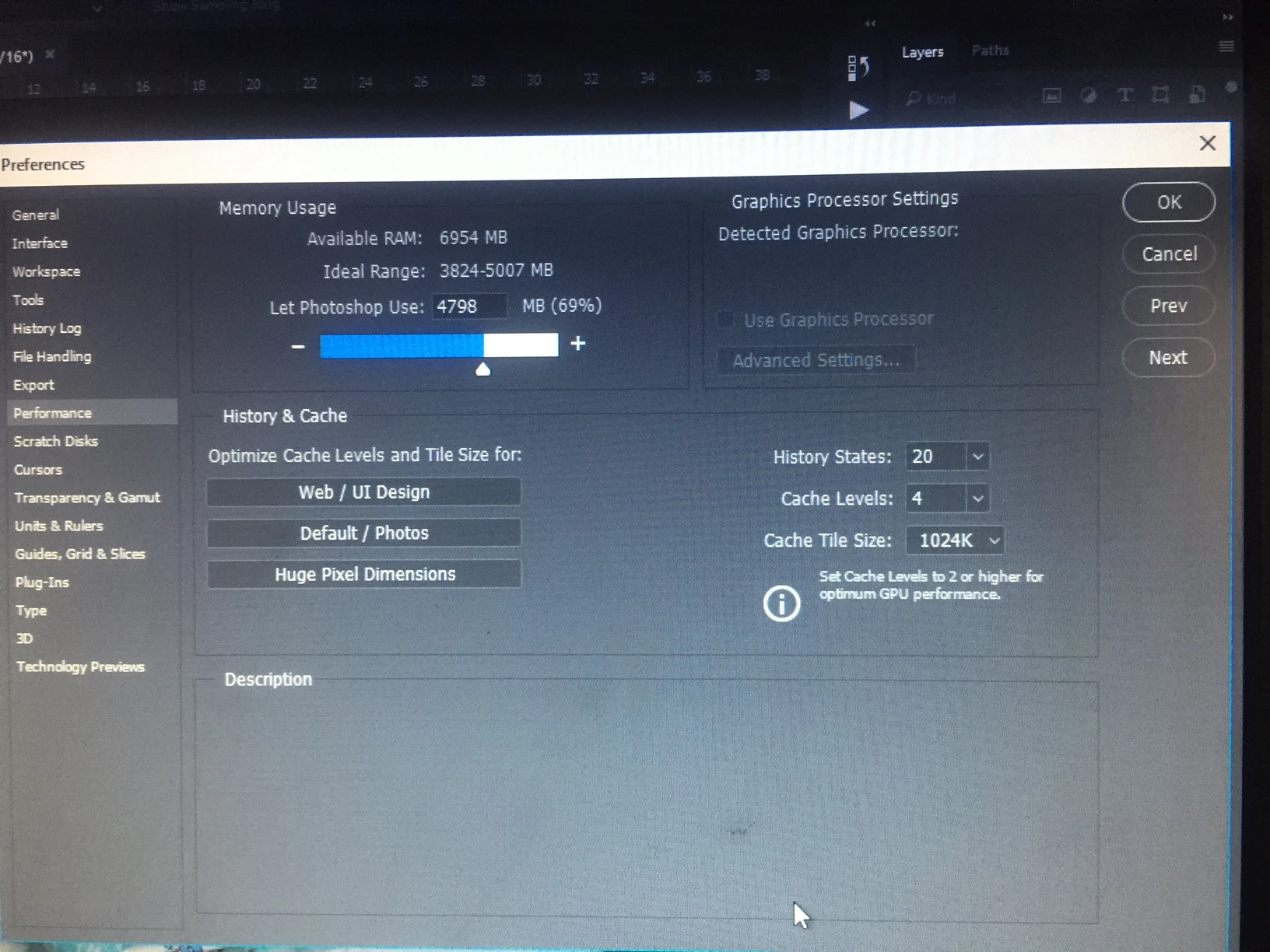Click the Let Photoshop Use value field
Image resolution: width=1270 pixels, height=952 pixels.
tap(469, 306)
